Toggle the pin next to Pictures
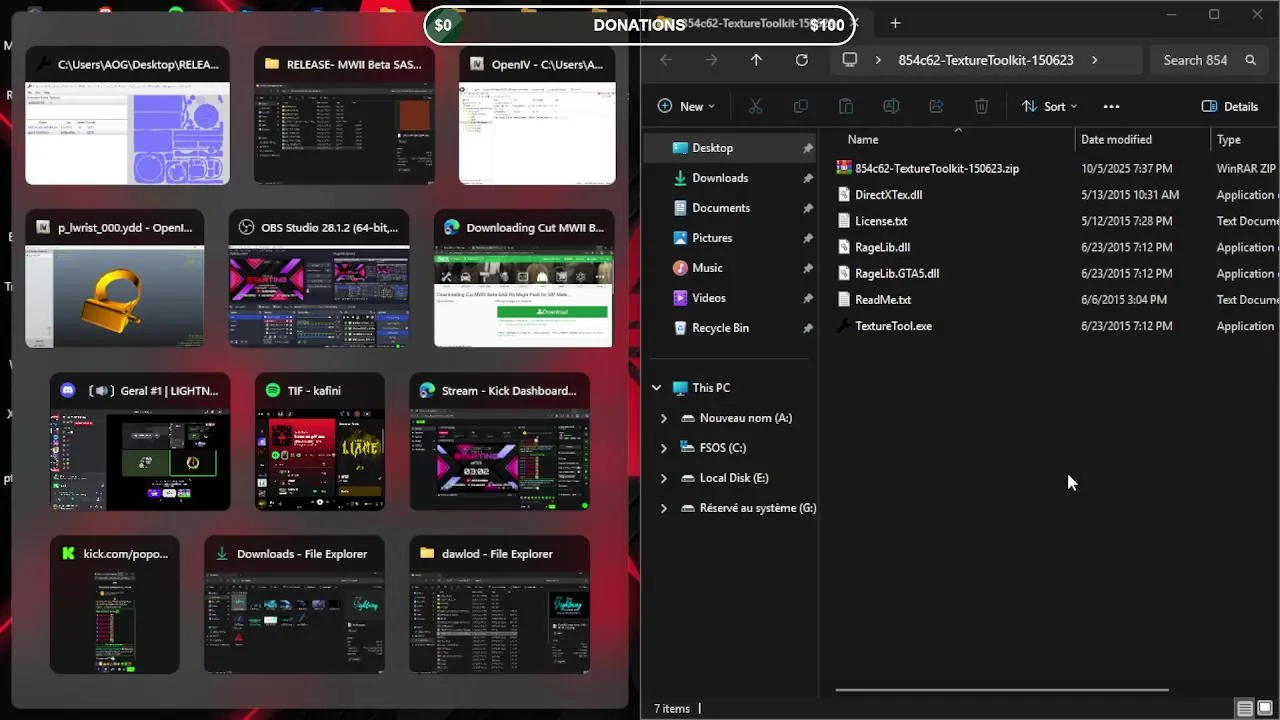This screenshot has width=1280, height=720. [x=807, y=238]
